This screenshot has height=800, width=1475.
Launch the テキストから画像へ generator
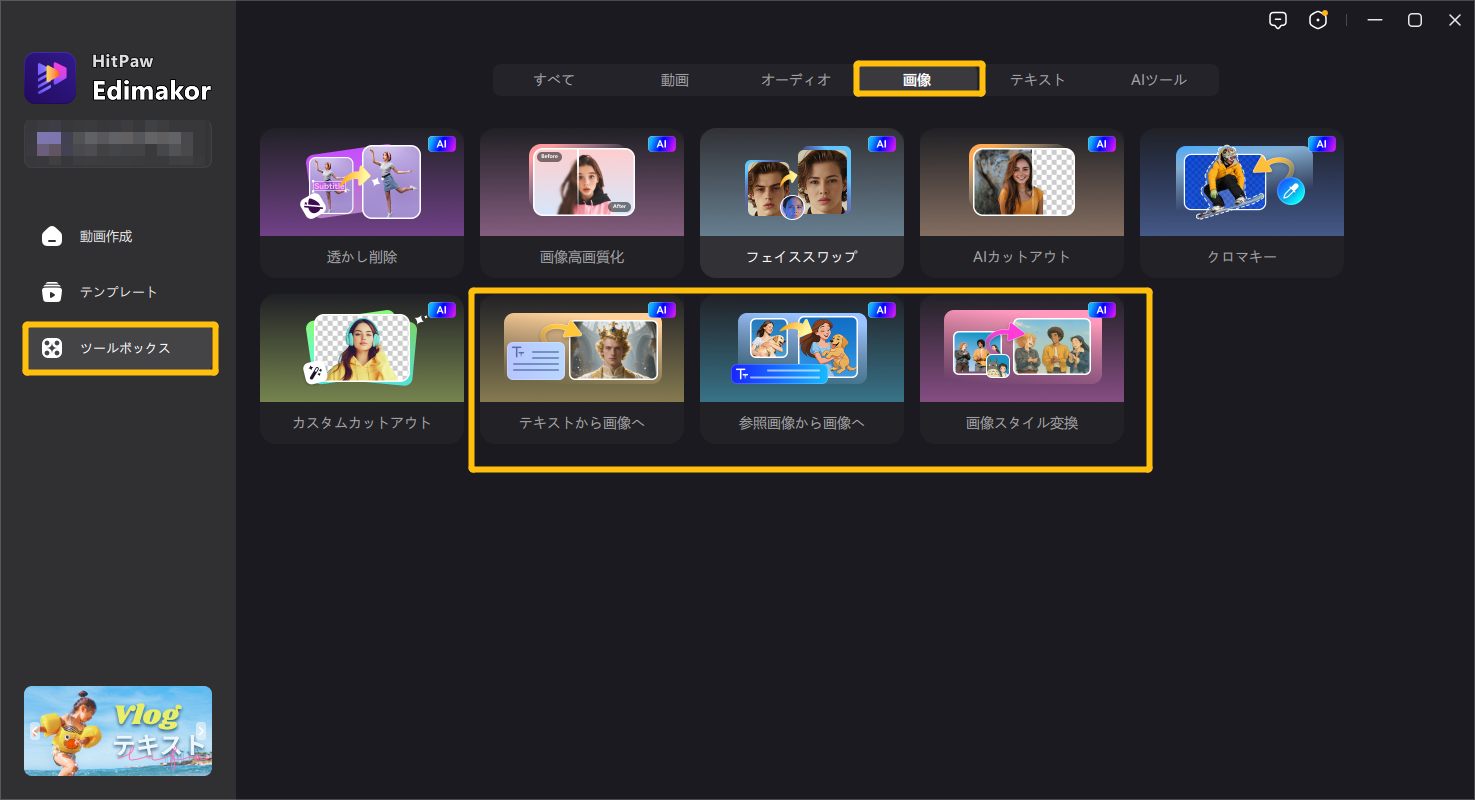coord(582,366)
